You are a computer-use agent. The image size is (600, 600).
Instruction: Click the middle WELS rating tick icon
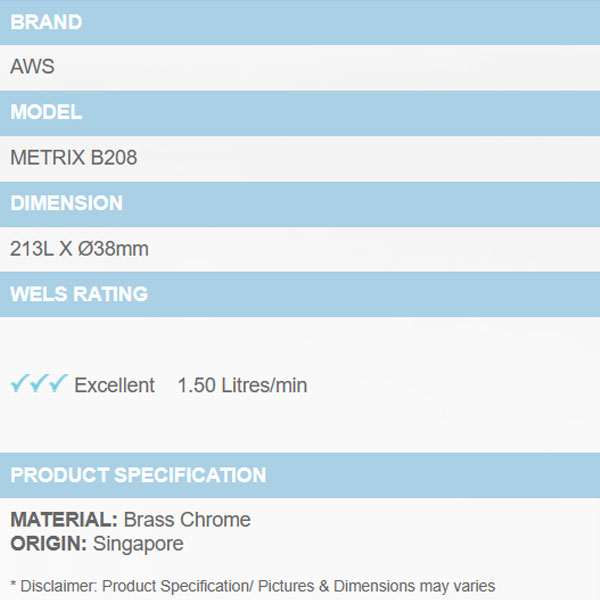pos(39,383)
